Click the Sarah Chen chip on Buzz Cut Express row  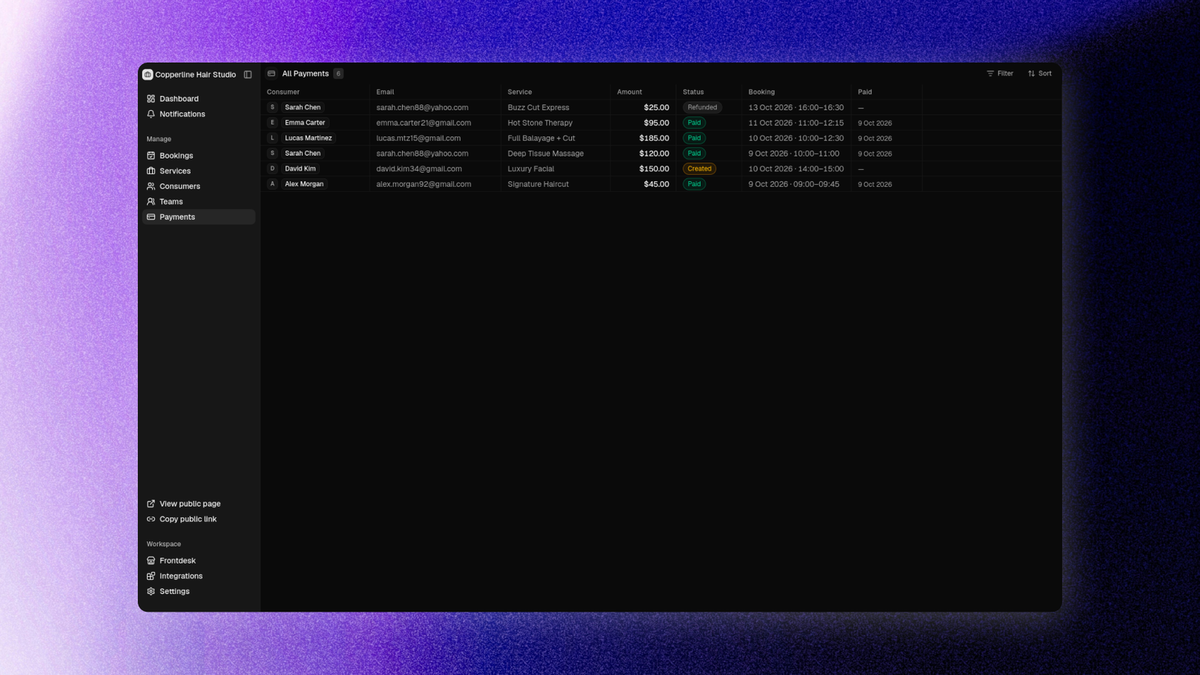(303, 107)
